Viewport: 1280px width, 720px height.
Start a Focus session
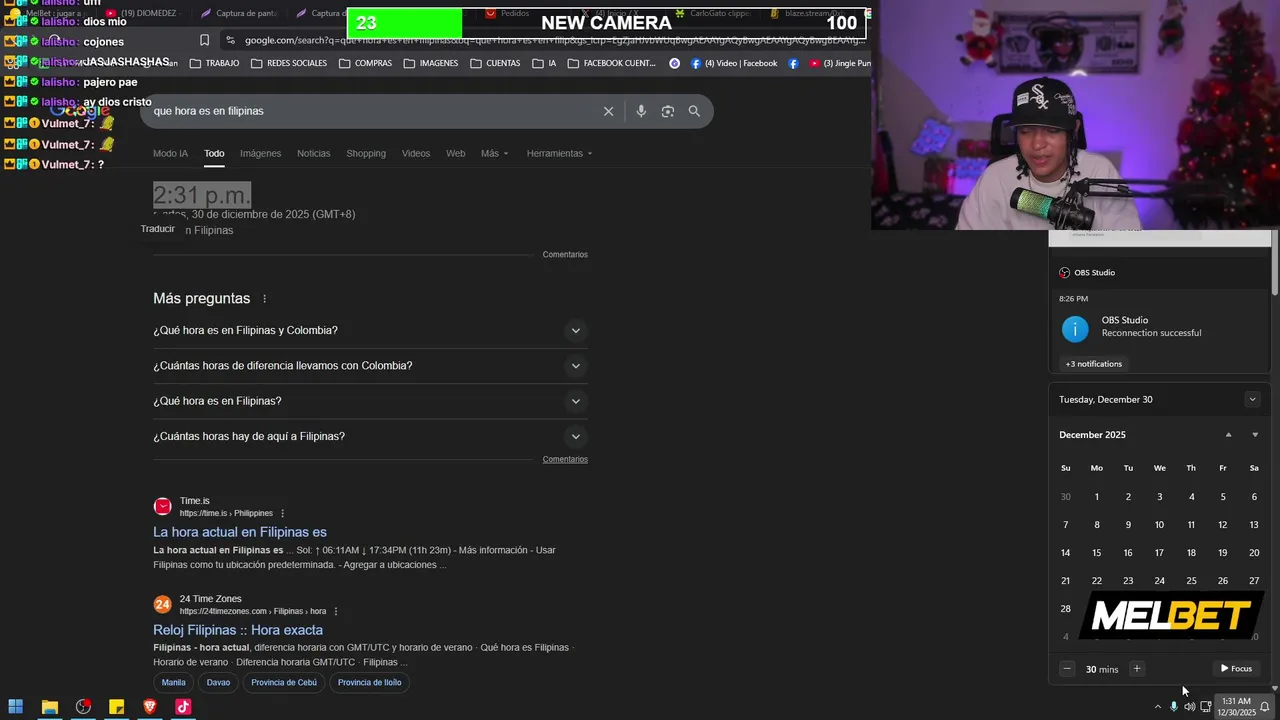pyautogui.click(x=1236, y=669)
